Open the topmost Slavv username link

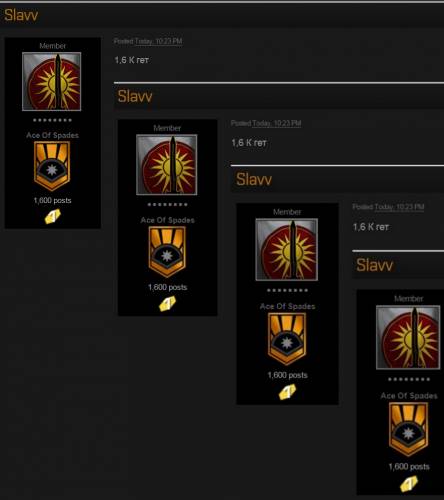[x=21, y=15]
